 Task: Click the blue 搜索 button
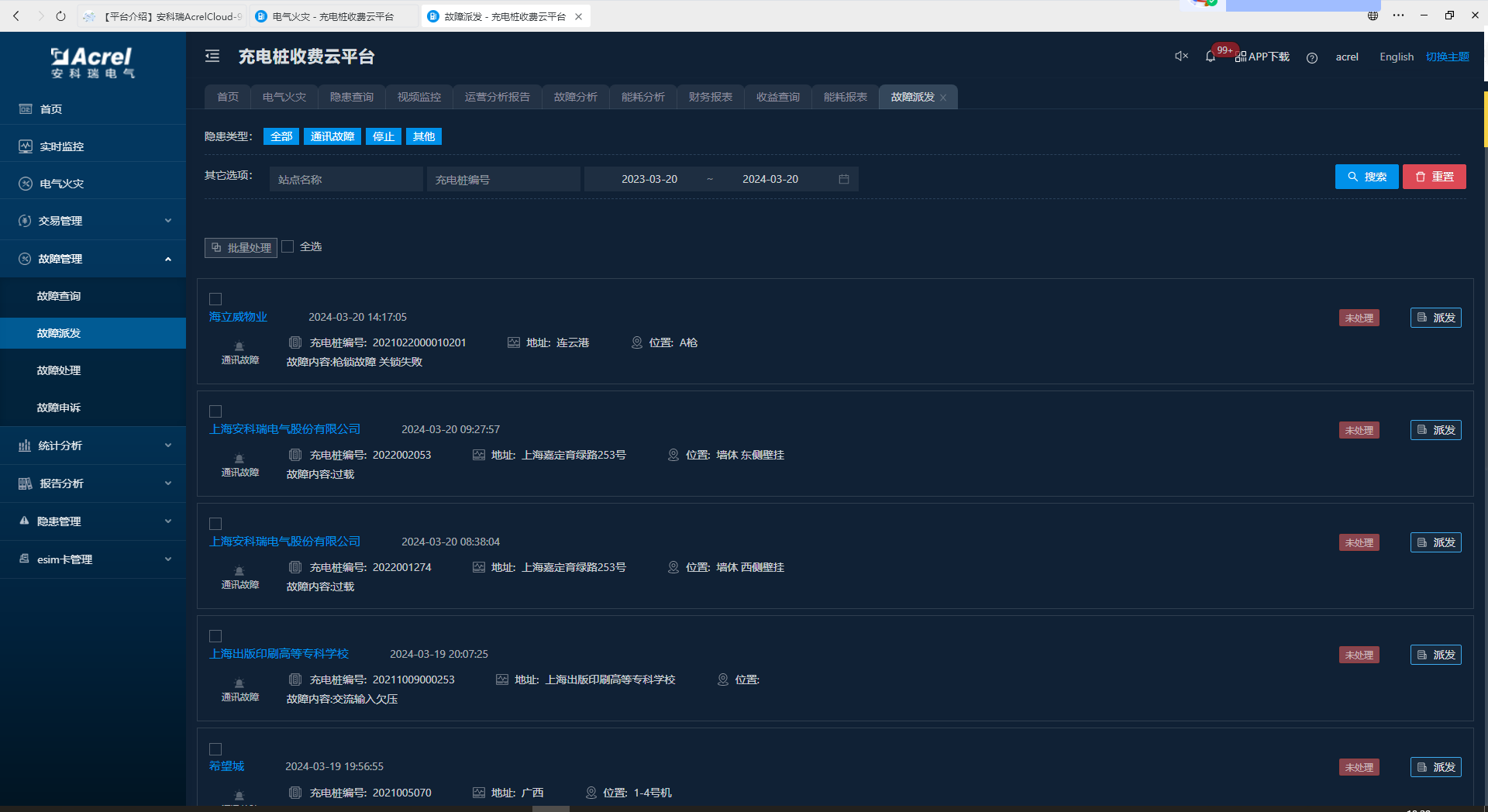1366,177
